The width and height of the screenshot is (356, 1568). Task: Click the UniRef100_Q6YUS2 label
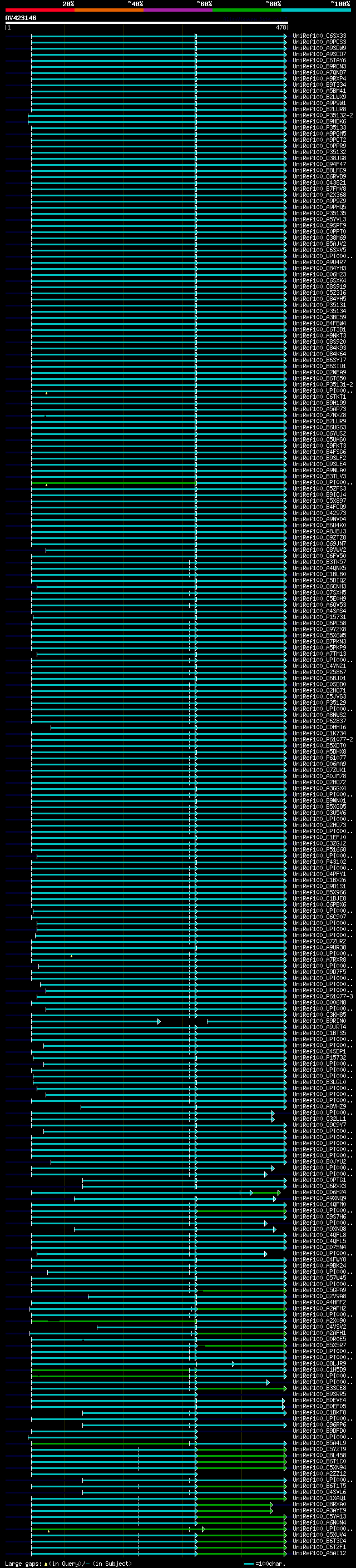[319, 433]
